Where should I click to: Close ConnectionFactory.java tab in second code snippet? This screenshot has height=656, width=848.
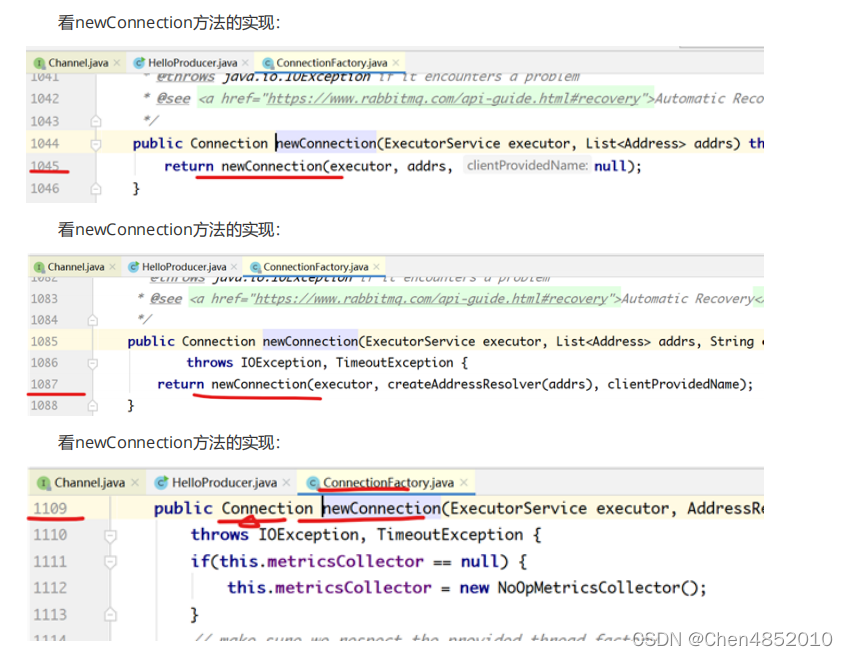pos(376,267)
